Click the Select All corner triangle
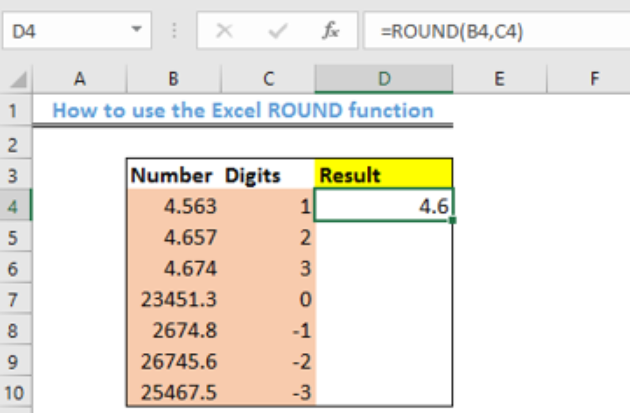Image resolution: width=630 pixels, height=415 pixels. (18, 79)
